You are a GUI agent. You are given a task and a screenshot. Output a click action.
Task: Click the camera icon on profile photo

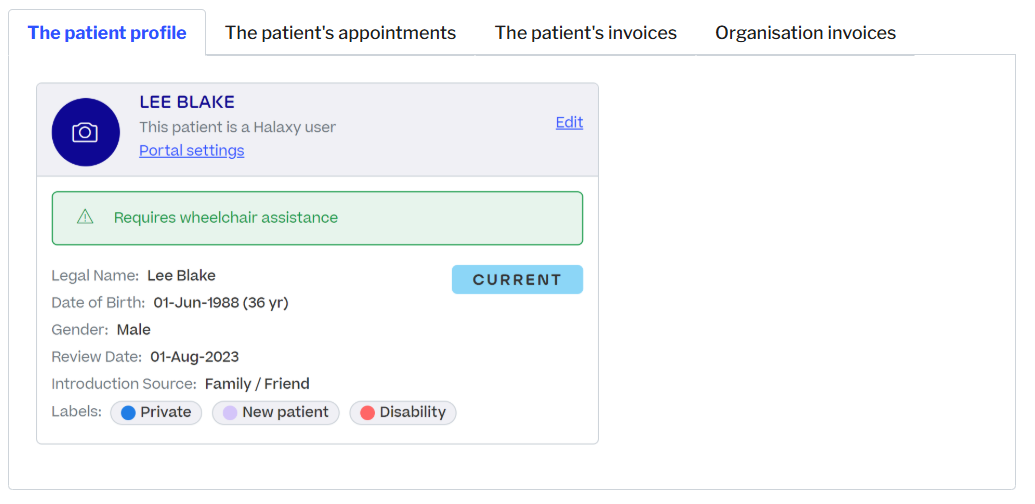85,132
